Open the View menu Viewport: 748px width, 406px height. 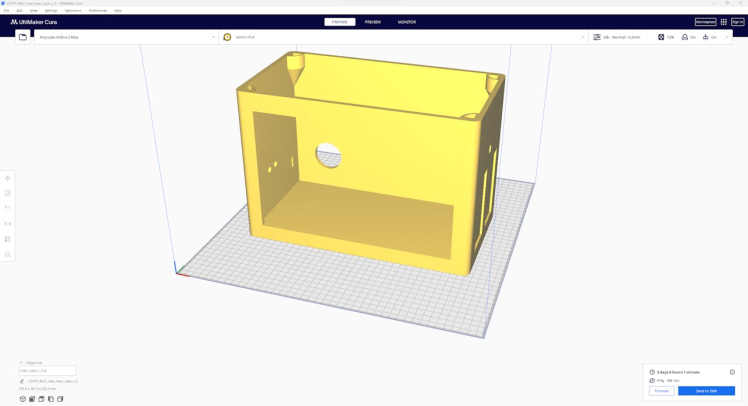pyautogui.click(x=33, y=10)
